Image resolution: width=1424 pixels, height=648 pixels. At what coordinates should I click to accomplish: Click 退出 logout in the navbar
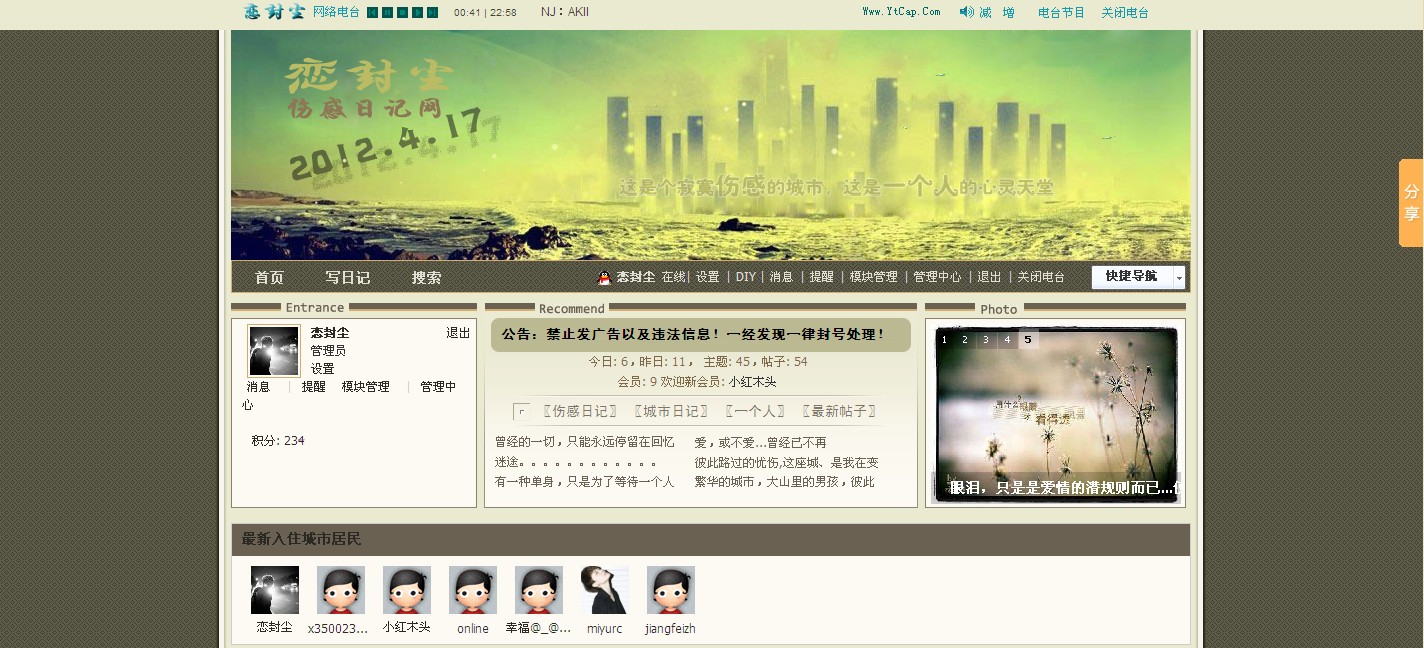pyautogui.click(x=989, y=277)
